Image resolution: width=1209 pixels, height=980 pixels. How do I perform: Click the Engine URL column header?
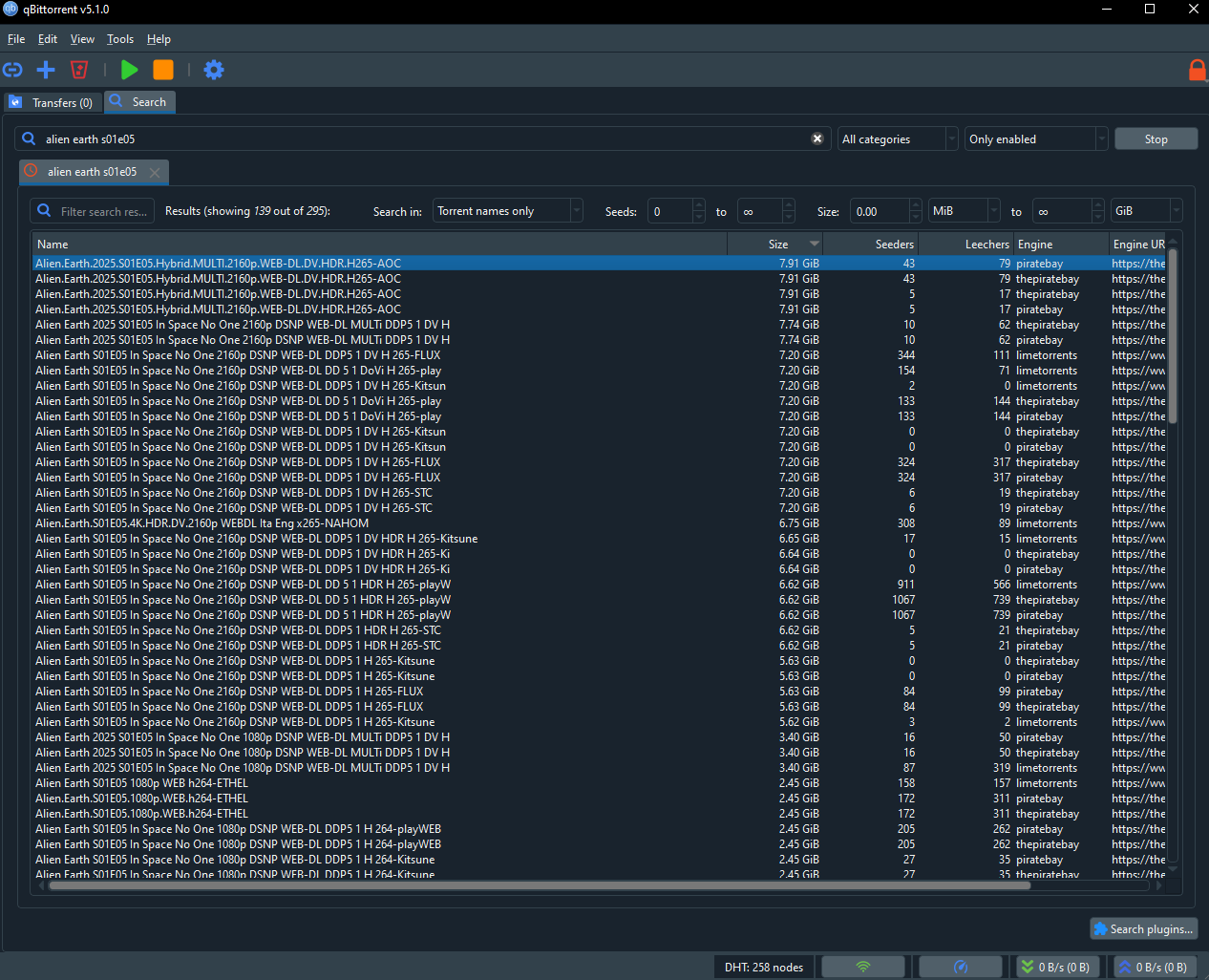click(x=1138, y=245)
